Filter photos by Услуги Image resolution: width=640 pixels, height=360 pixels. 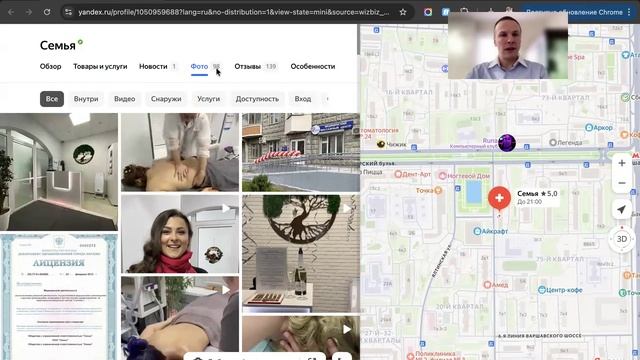(x=209, y=99)
